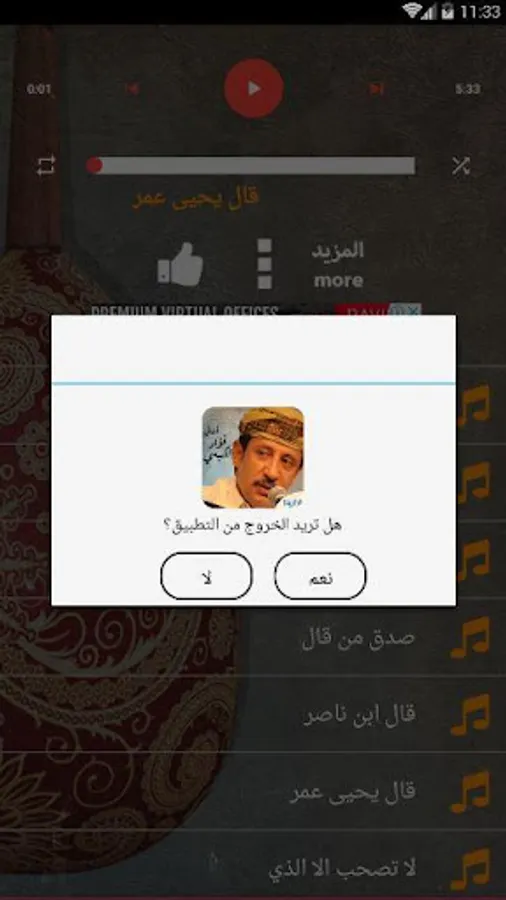Play the song صدق من قال

358,638
